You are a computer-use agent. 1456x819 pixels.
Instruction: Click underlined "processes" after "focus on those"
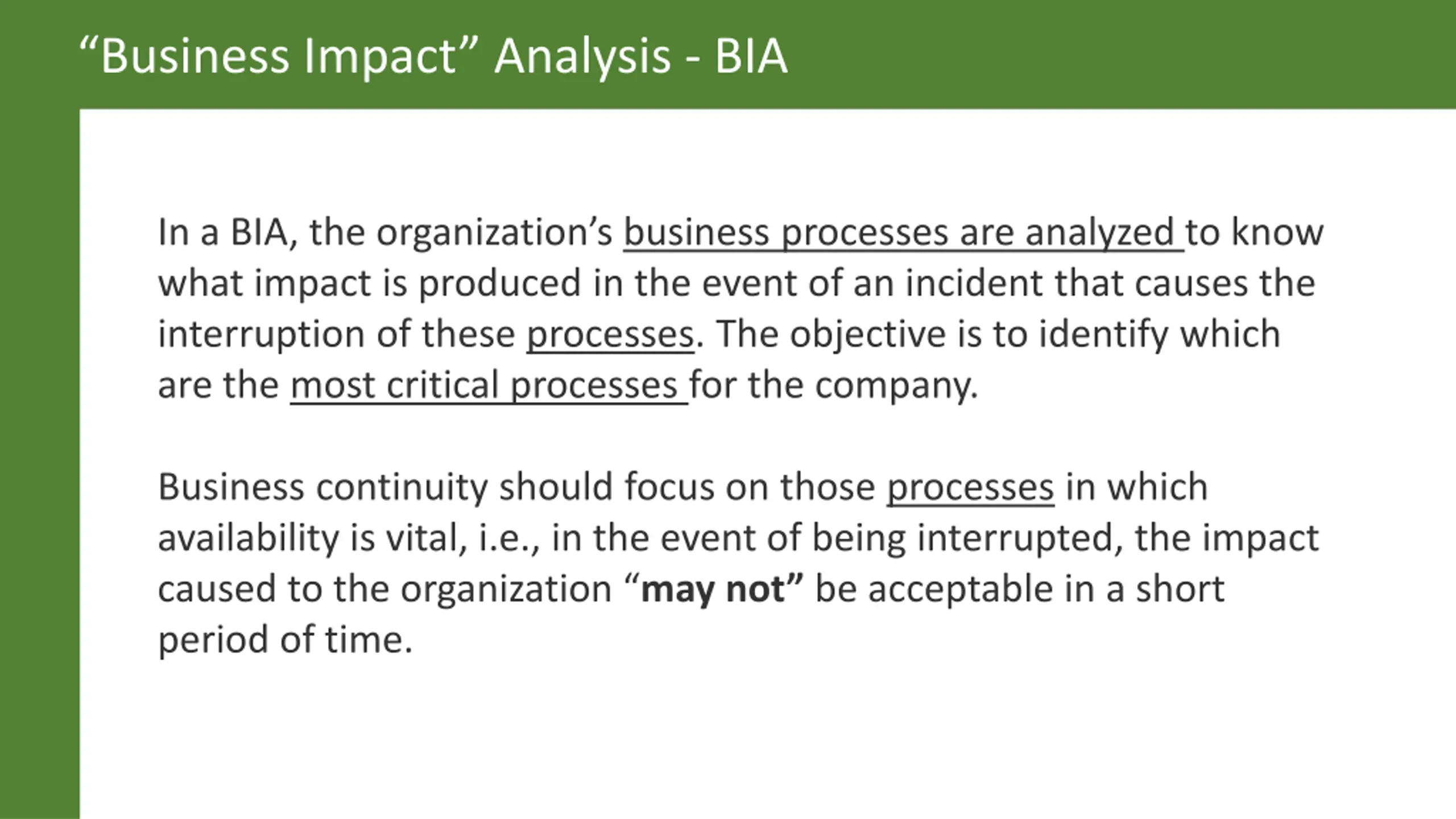[x=970, y=487]
